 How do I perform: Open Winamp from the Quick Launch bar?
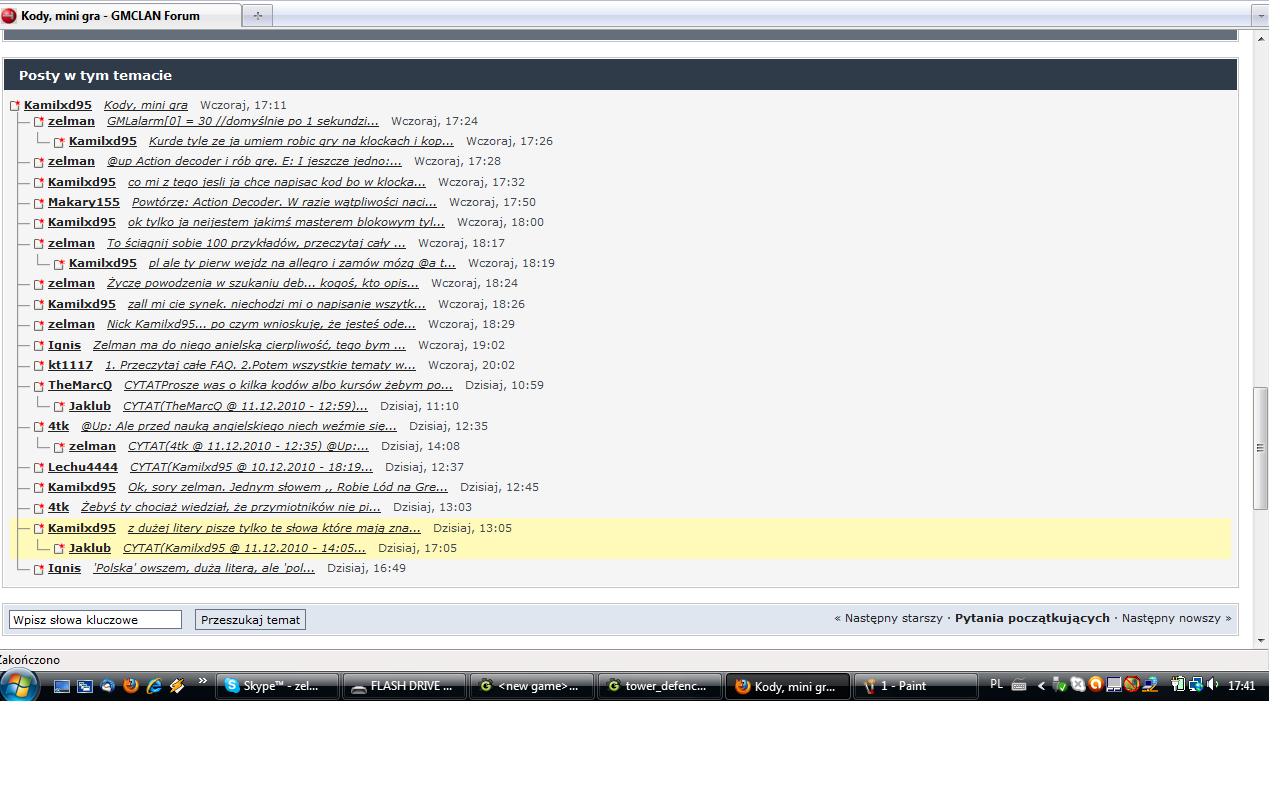click(x=177, y=686)
